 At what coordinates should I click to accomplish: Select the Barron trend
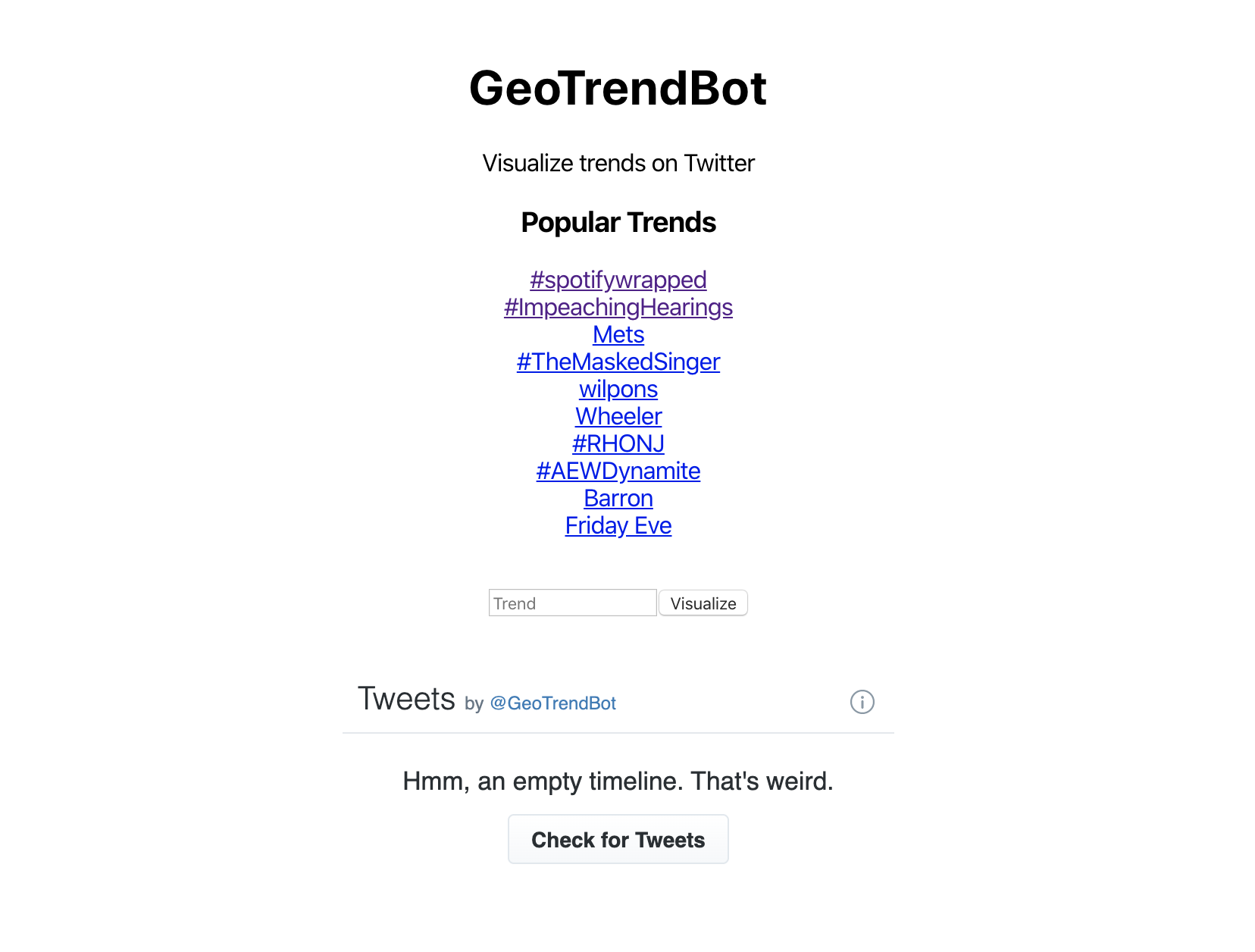pyautogui.click(x=618, y=498)
